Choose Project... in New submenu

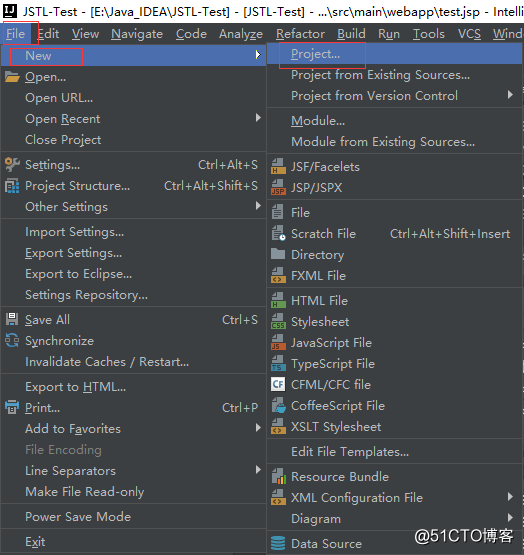point(394,54)
